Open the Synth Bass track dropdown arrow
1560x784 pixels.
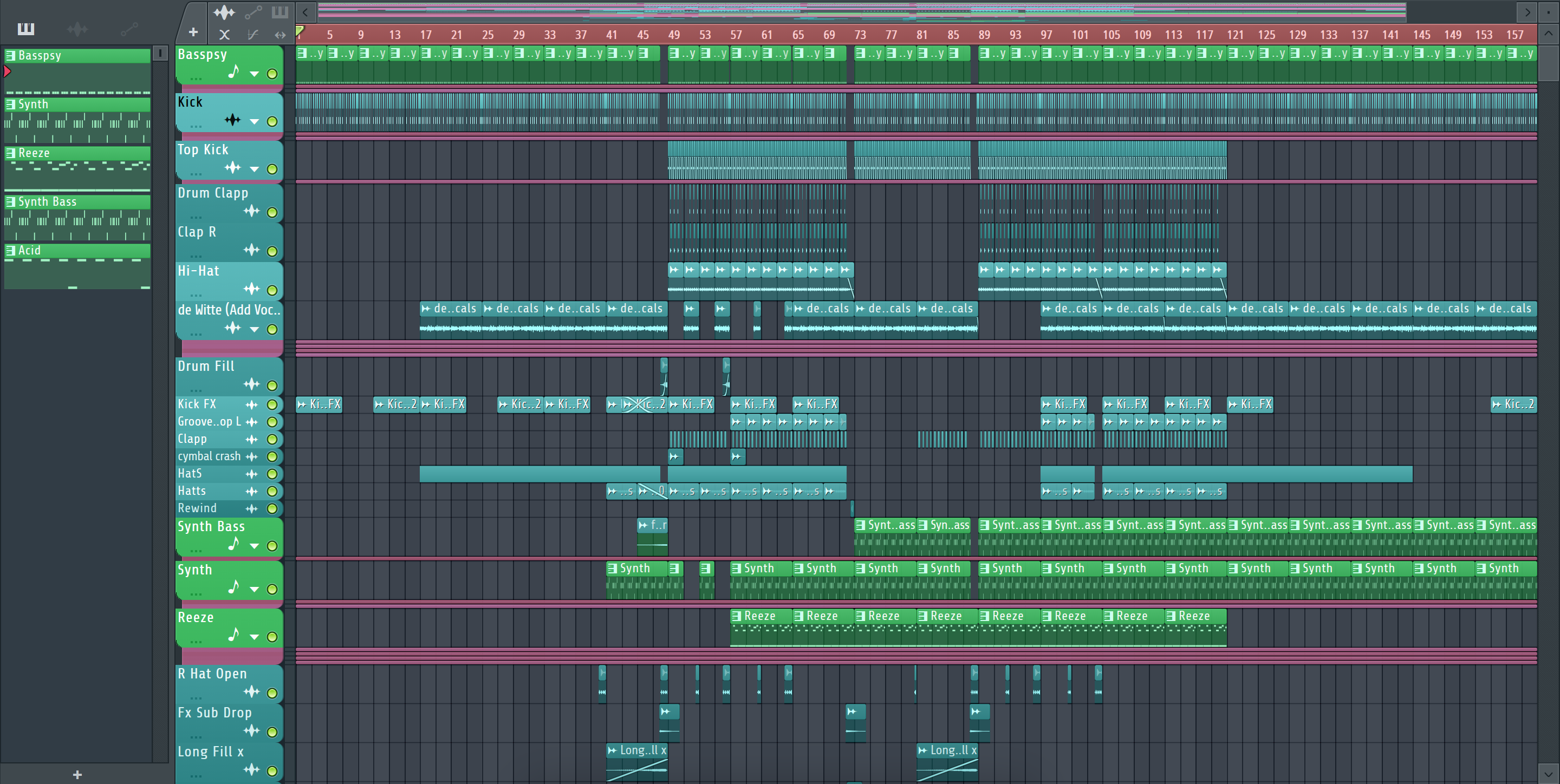[x=255, y=546]
